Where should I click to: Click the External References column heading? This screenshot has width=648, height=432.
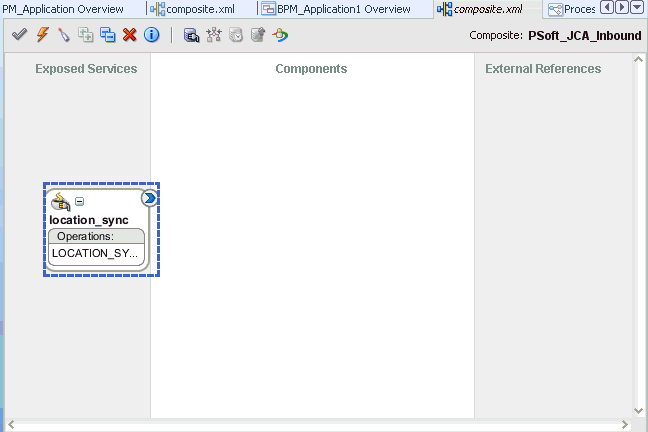coord(543,69)
